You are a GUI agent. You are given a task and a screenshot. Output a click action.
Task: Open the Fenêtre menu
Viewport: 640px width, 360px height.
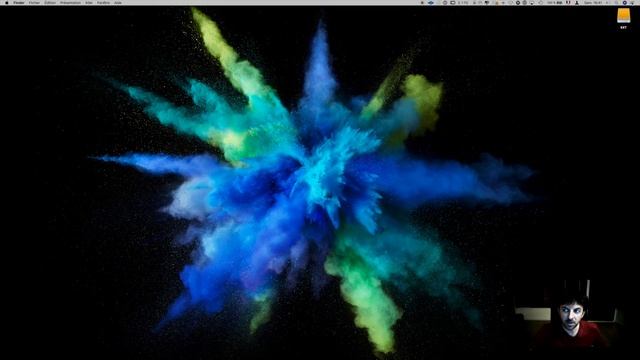click(103, 2)
